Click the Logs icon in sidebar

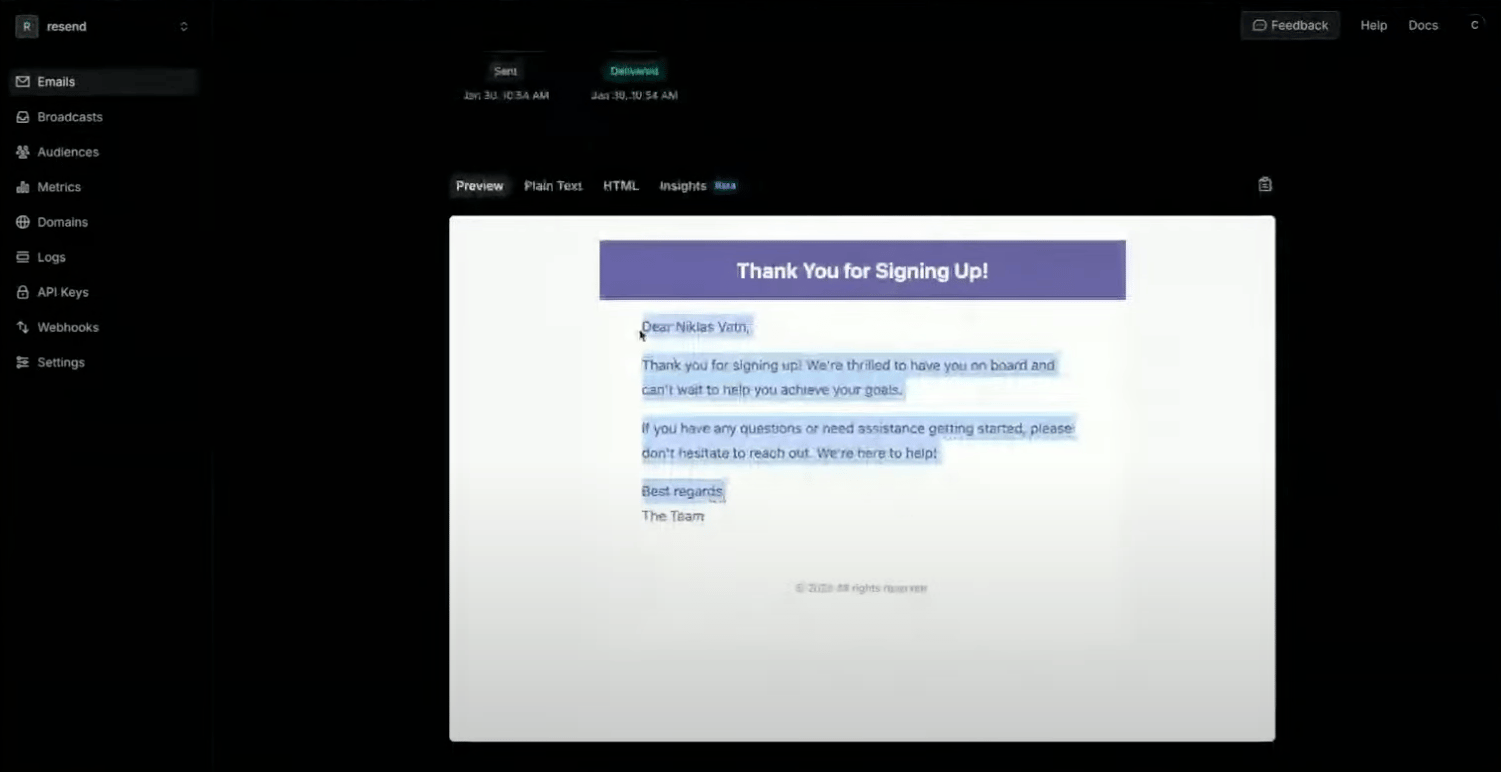(x=22, y=257)
